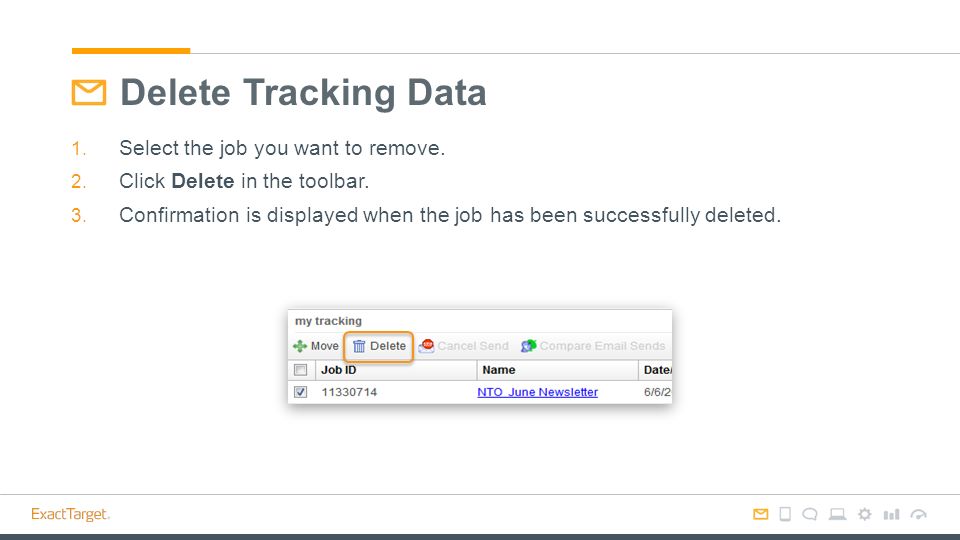Click the green Move arrows icon
The image size is (960, 540).
coord(300,346)
